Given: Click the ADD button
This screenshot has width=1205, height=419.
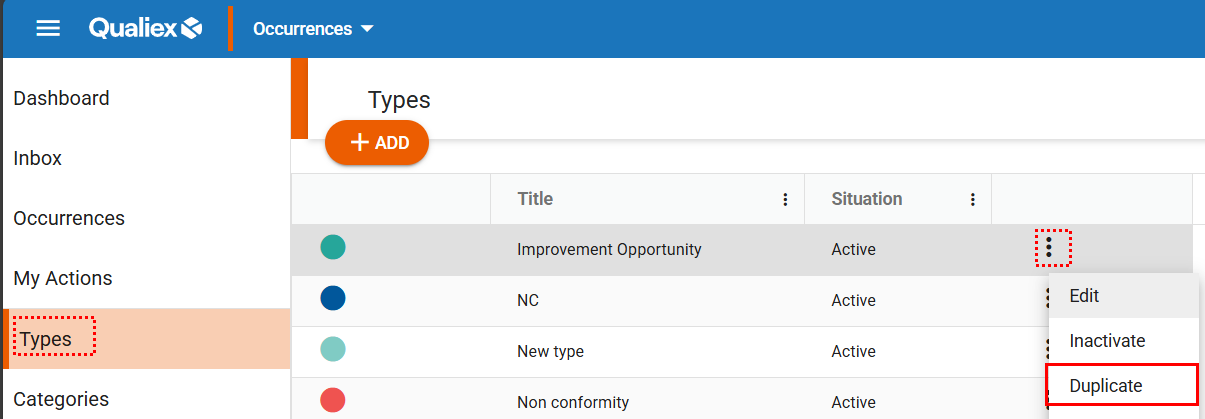Looking at the screenshot, I should [377, 143].
